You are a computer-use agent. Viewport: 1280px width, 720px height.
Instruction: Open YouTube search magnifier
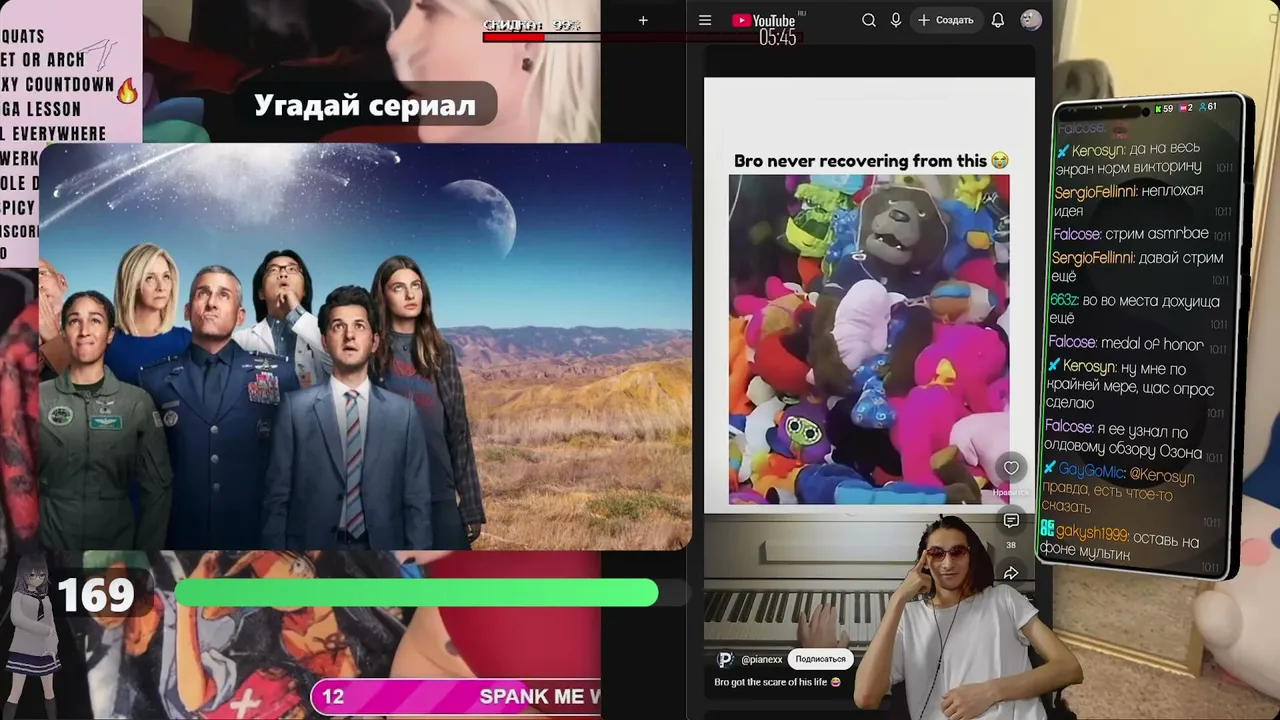[x=869, y=20]
